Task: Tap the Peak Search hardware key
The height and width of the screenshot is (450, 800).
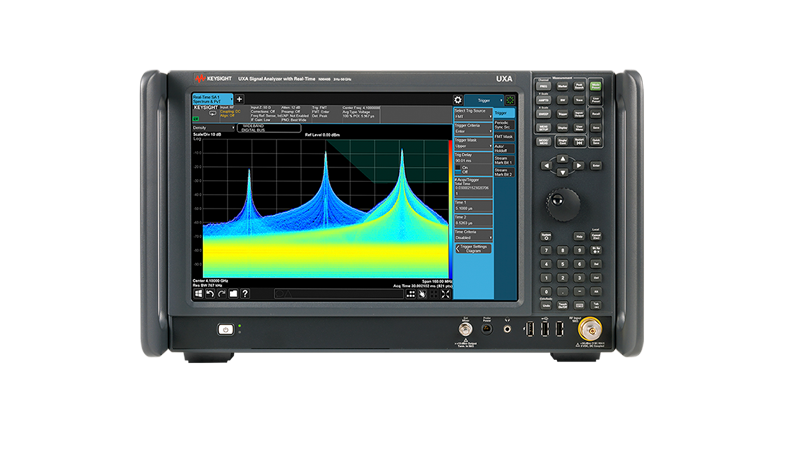Action: click(x=579, y=86)
